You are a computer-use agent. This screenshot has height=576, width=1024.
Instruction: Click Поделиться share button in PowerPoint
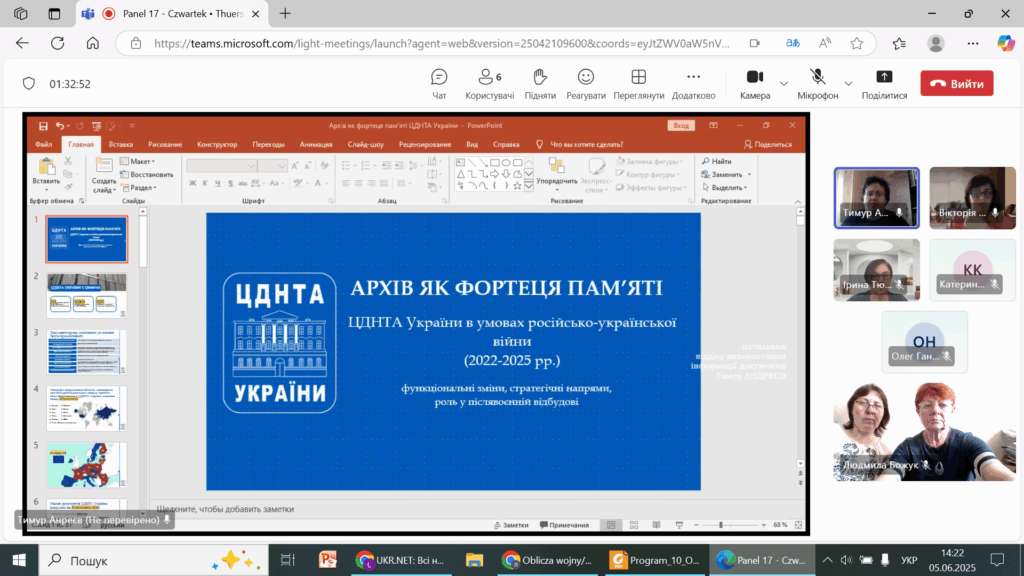768,144
